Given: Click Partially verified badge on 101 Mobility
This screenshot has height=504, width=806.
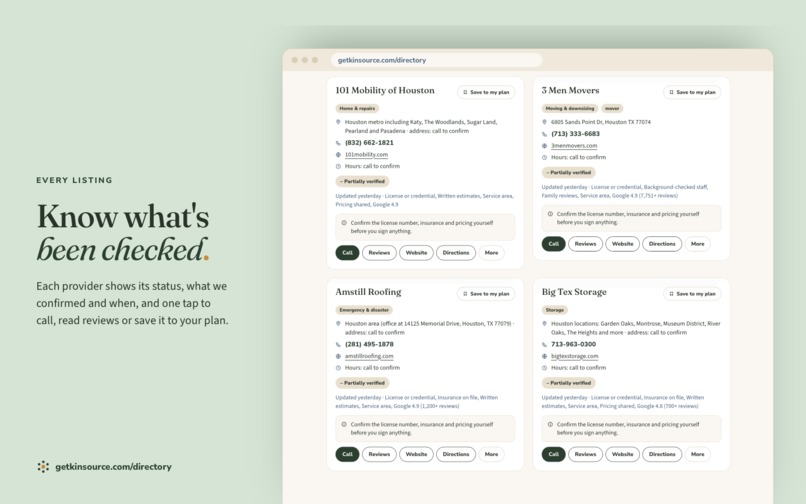Looking at the screenshot, I should pyautogui.click(x=362, y=181).
